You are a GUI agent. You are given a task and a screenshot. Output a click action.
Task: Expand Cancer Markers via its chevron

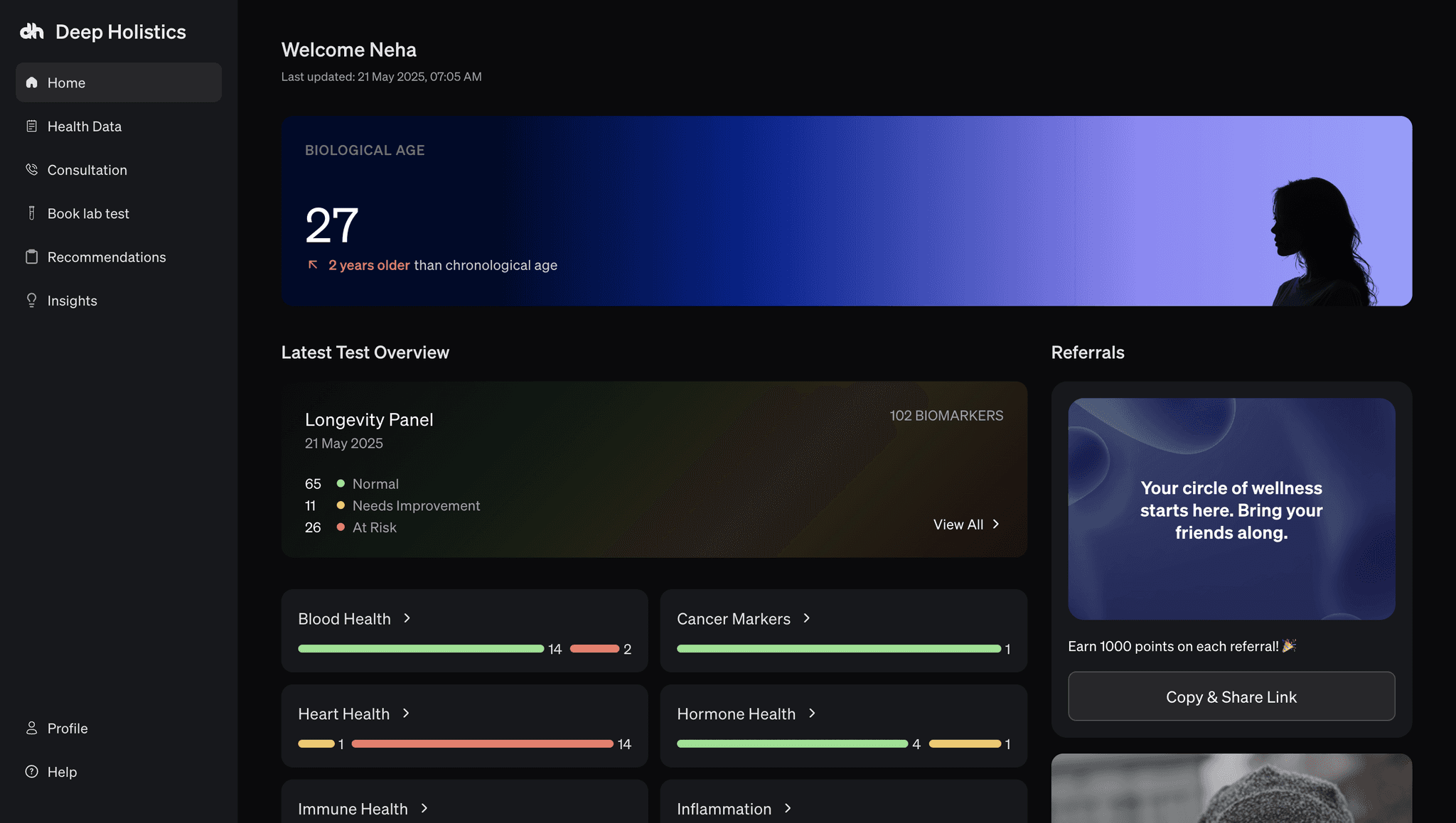pyautogui.click(x=806, y=618)
